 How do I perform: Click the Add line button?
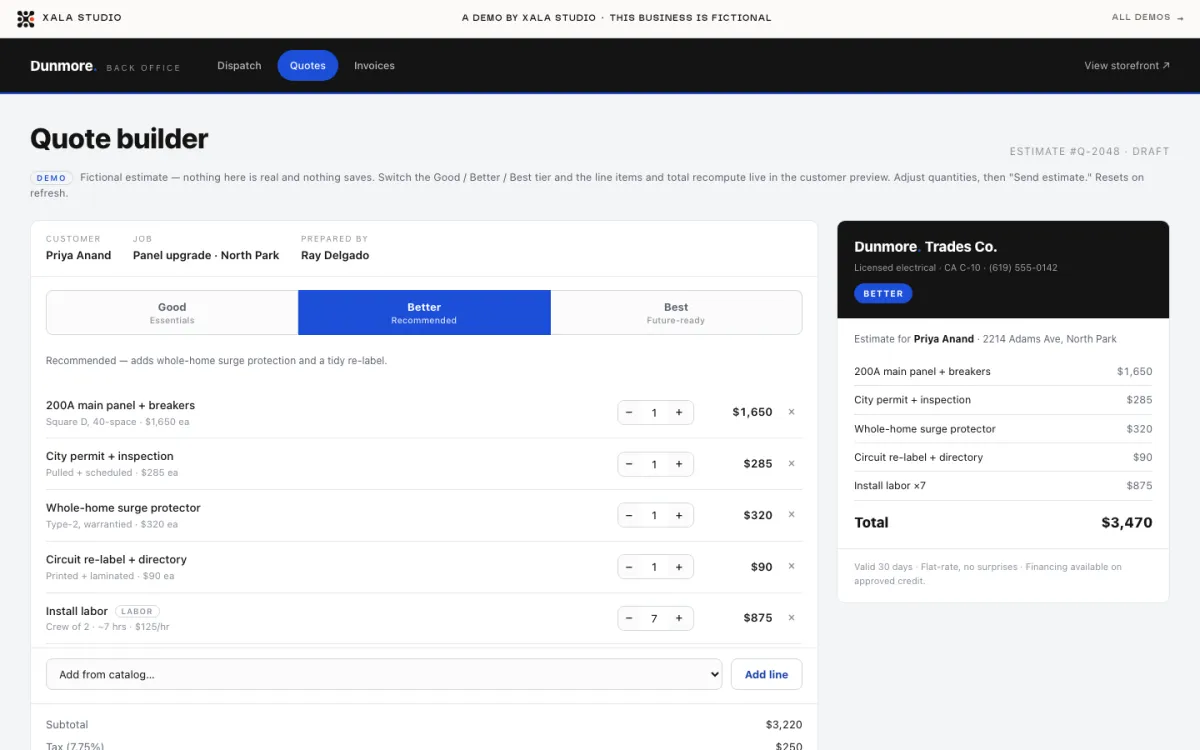766,674
